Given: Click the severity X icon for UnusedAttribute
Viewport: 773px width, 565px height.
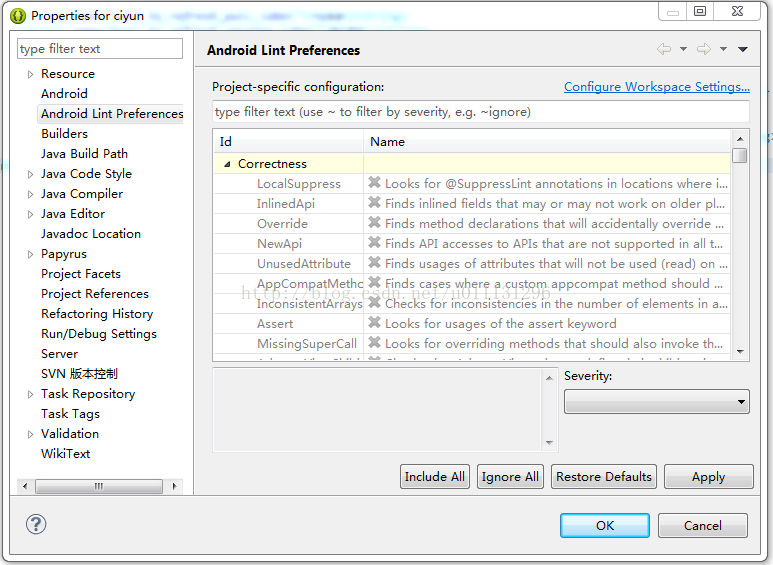Looking at the screenshot, I should [374, 263].
